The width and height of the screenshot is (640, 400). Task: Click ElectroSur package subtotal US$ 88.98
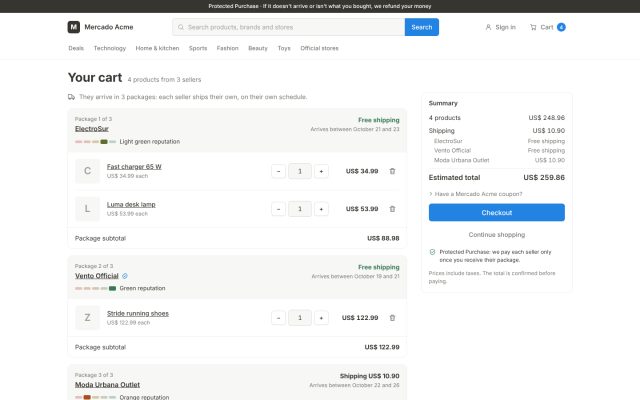(383, 238)
